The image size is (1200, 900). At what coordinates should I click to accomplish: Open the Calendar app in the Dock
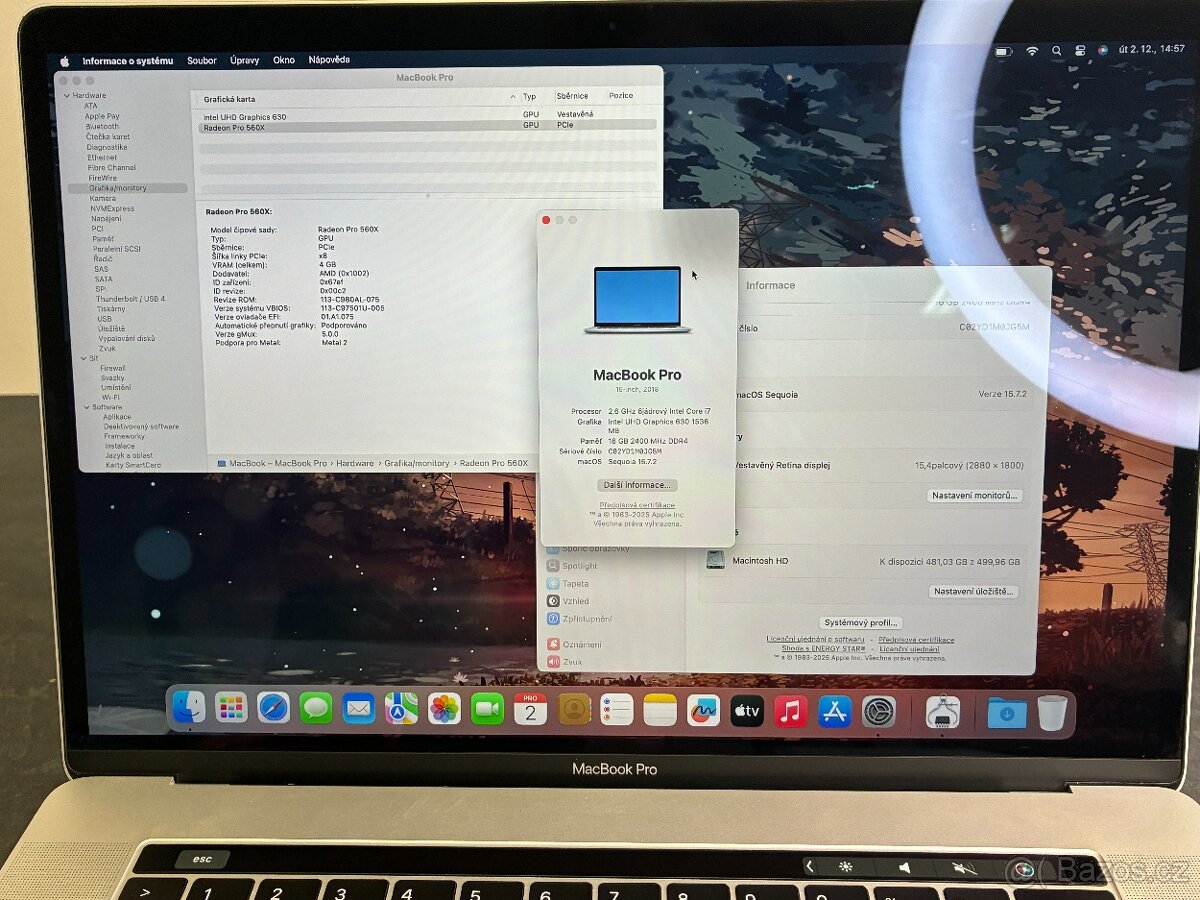[530, 709]
